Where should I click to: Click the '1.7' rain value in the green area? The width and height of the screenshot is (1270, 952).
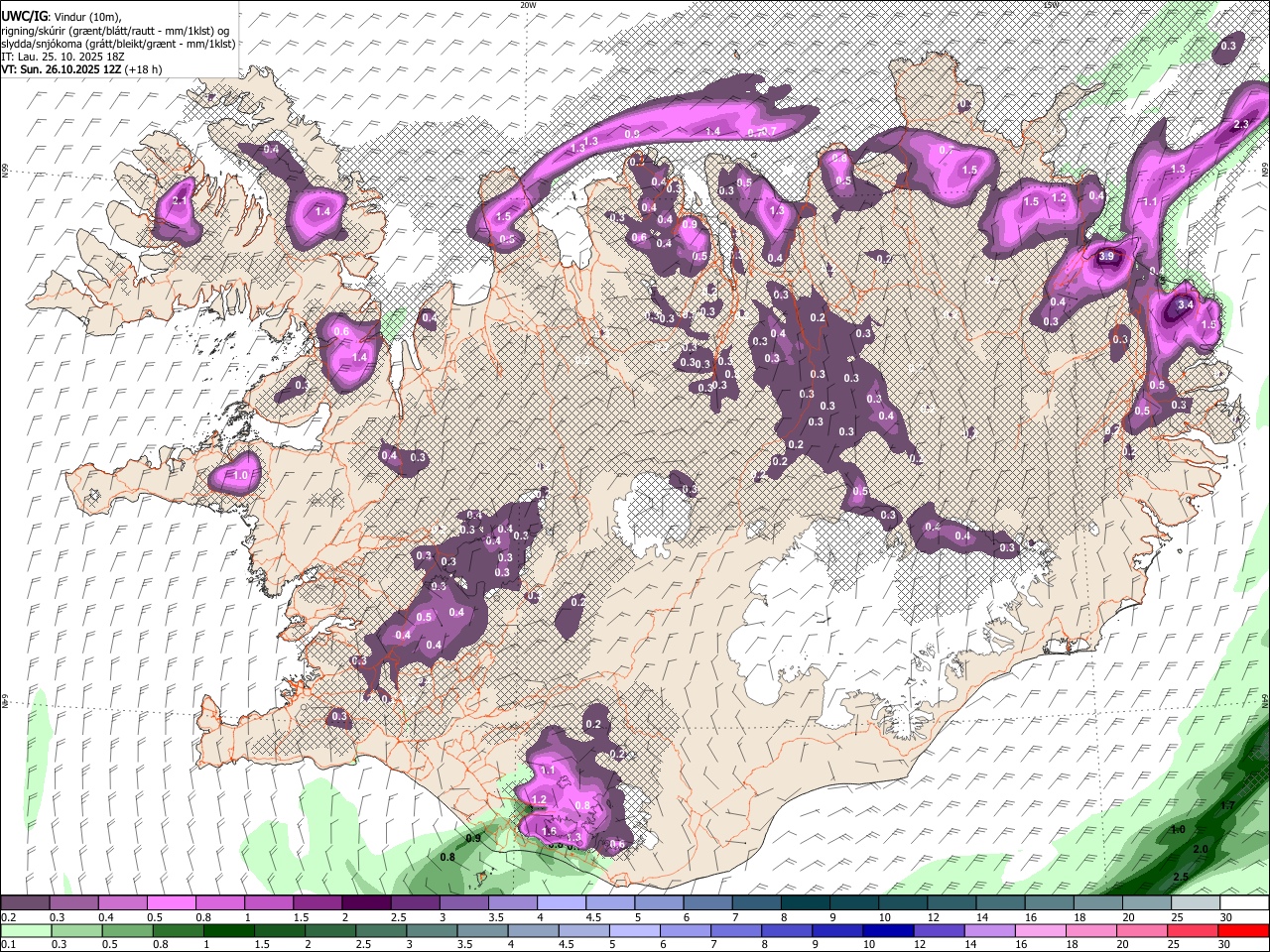(x=1227, y=805)
